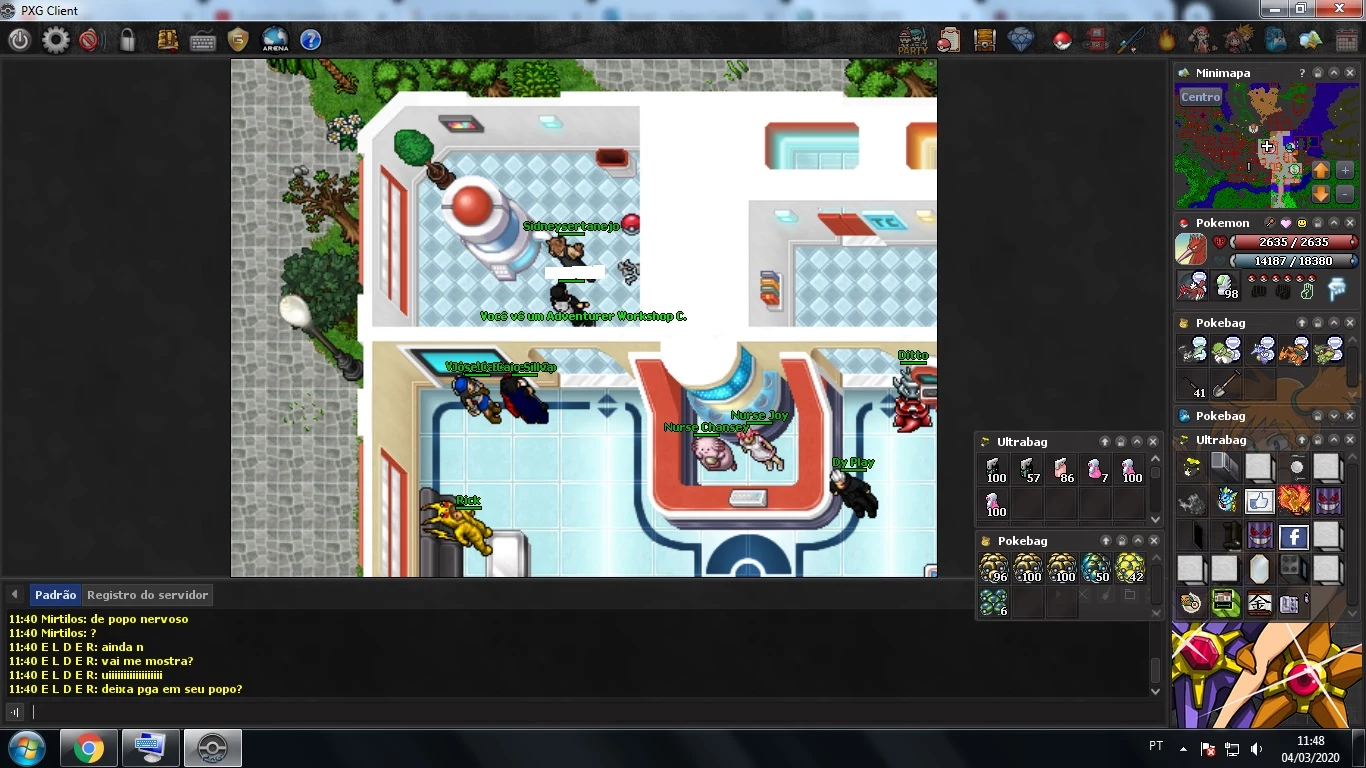
Task: Open the blue question mark help icon
Action: tap(311, 40)
